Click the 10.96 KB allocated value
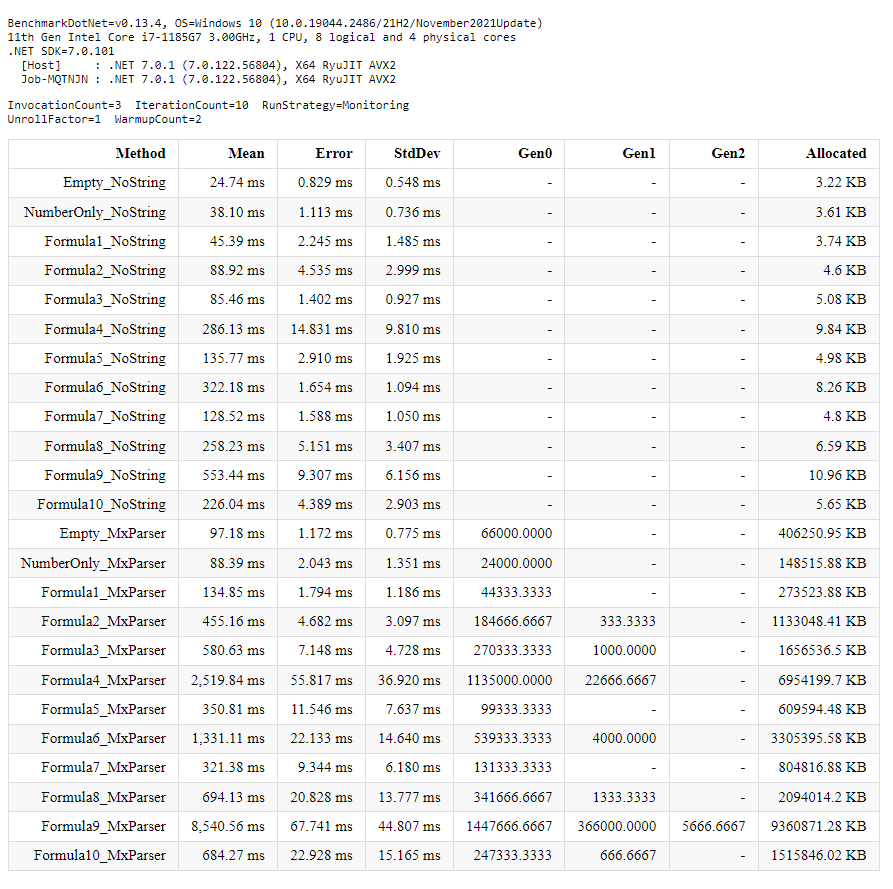Screen dimensions: 893x889 [838, 475]
